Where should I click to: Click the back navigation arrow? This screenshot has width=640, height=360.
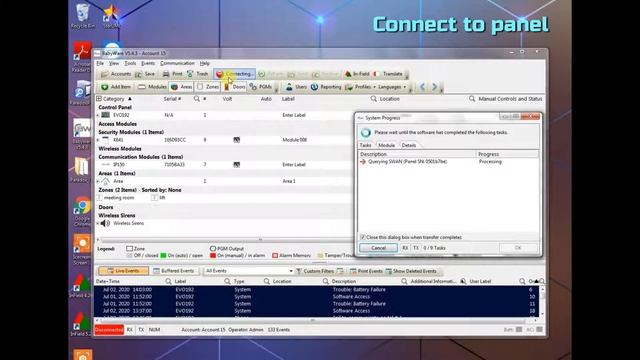coord(422,87)
